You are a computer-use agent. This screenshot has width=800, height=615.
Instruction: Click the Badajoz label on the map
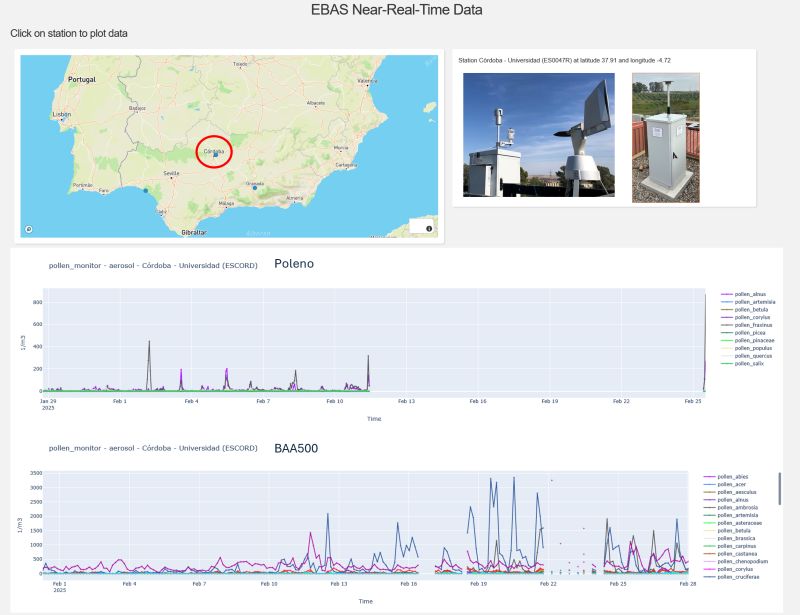click(x=137, y=108)
